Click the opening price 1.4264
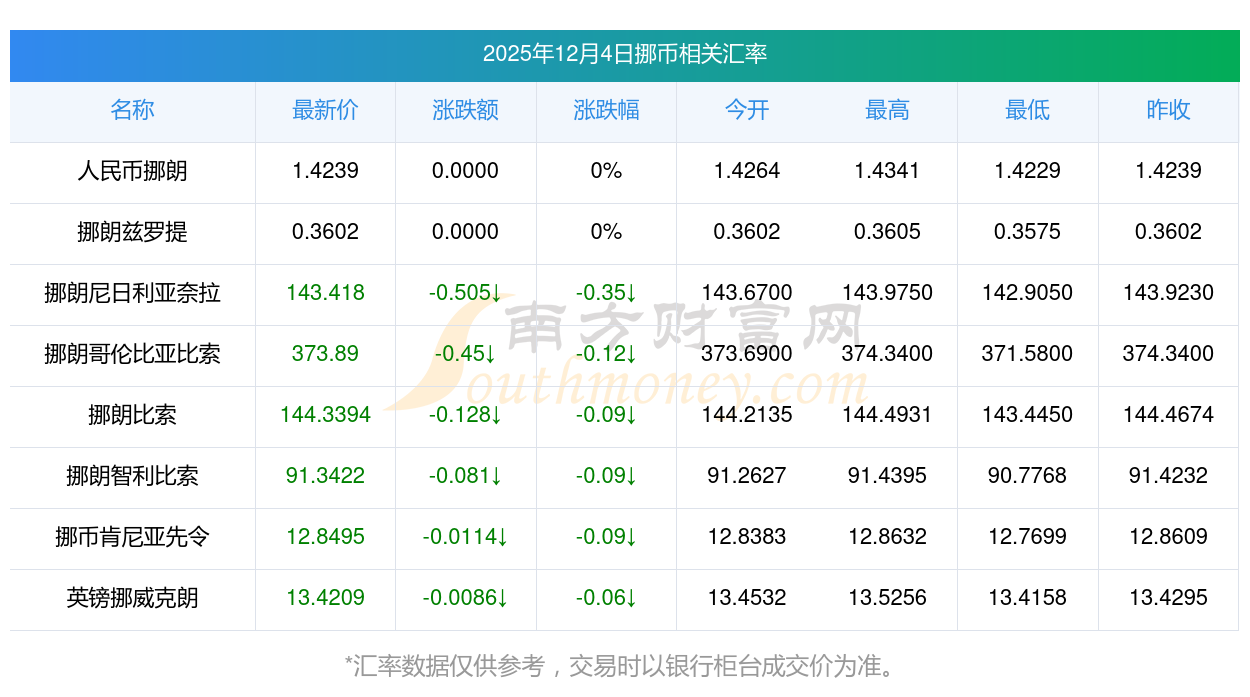Viewport: 1250px width, 697px height. point(747,171)
